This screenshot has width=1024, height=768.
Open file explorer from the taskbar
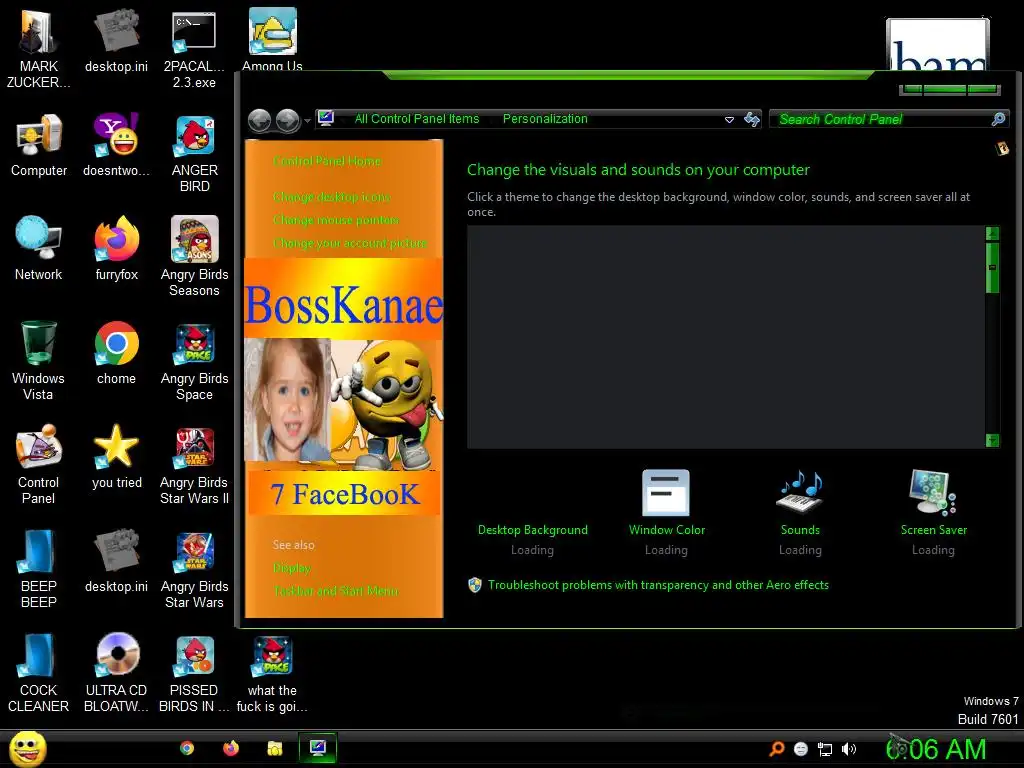[274, 748]
